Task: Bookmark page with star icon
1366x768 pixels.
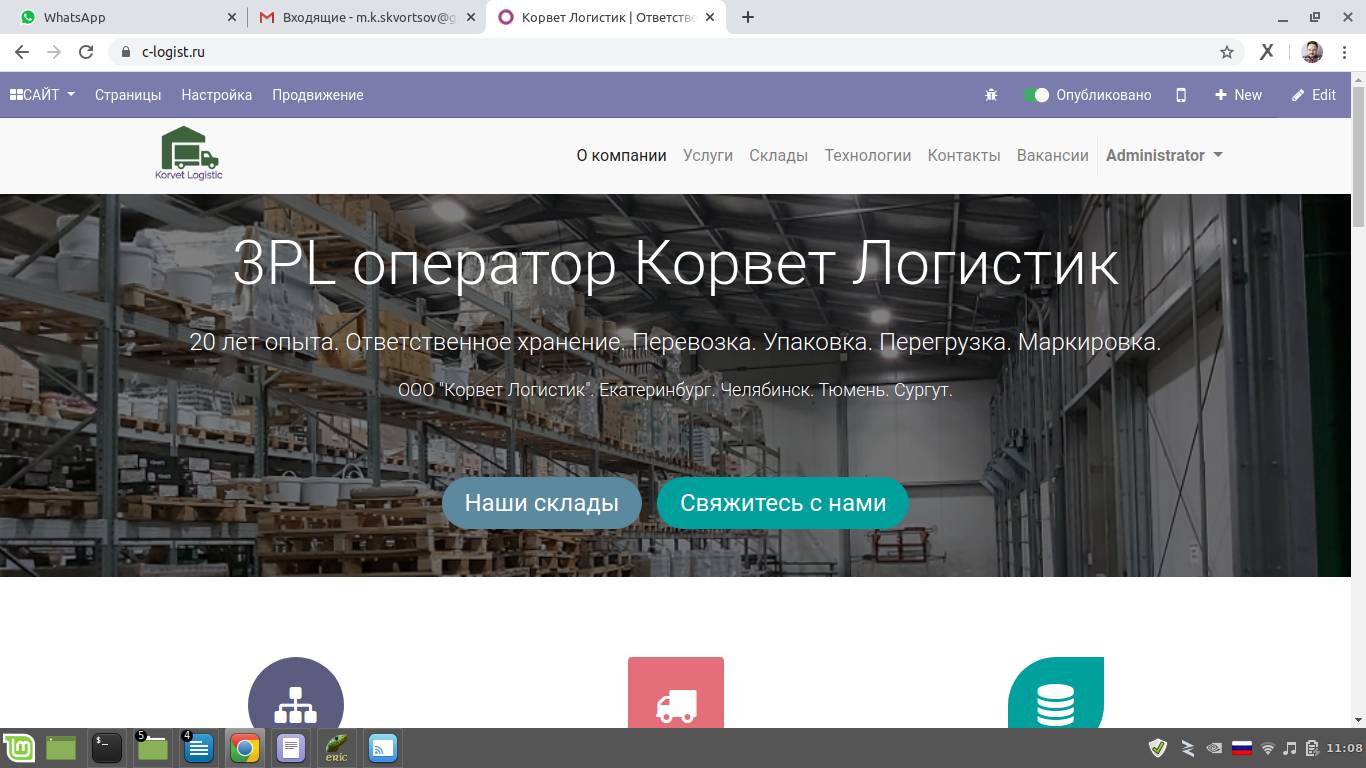Action: pyautogui.click(x=1227, y=52)
